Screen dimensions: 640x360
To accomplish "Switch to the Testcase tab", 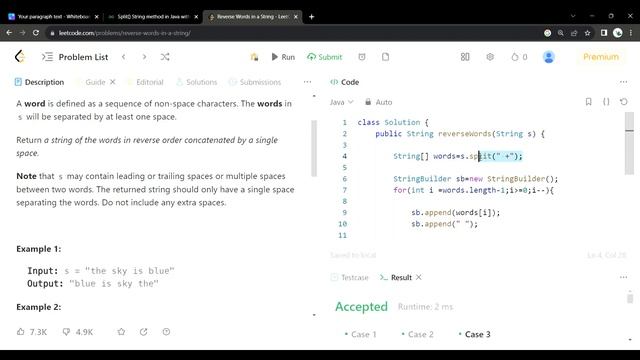I will 350,278.
